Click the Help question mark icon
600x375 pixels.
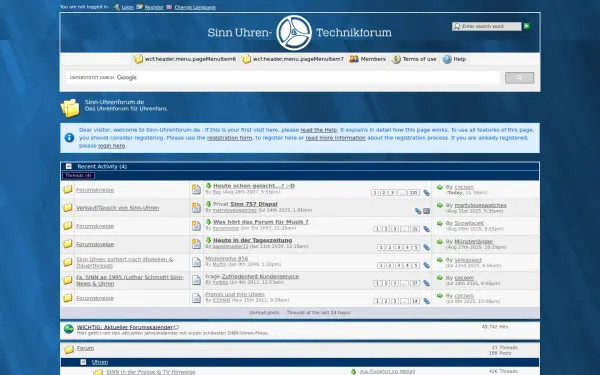pos(447,59)
